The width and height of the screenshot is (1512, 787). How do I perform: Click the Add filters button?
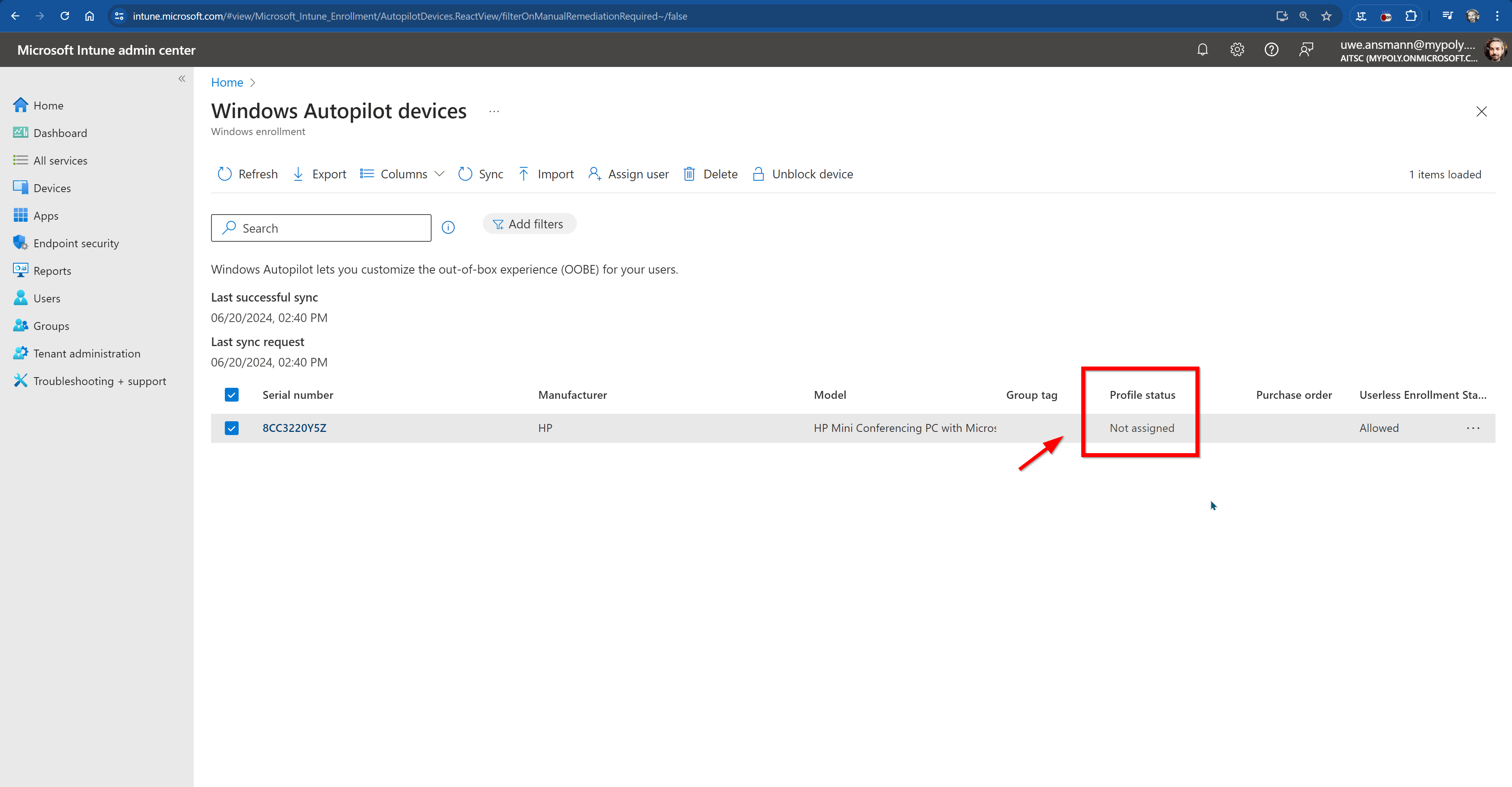529,224
